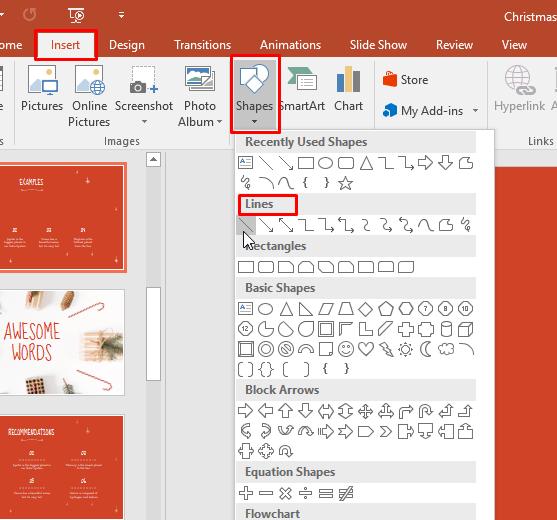Insert a Chart

click(x=348, y=88)
